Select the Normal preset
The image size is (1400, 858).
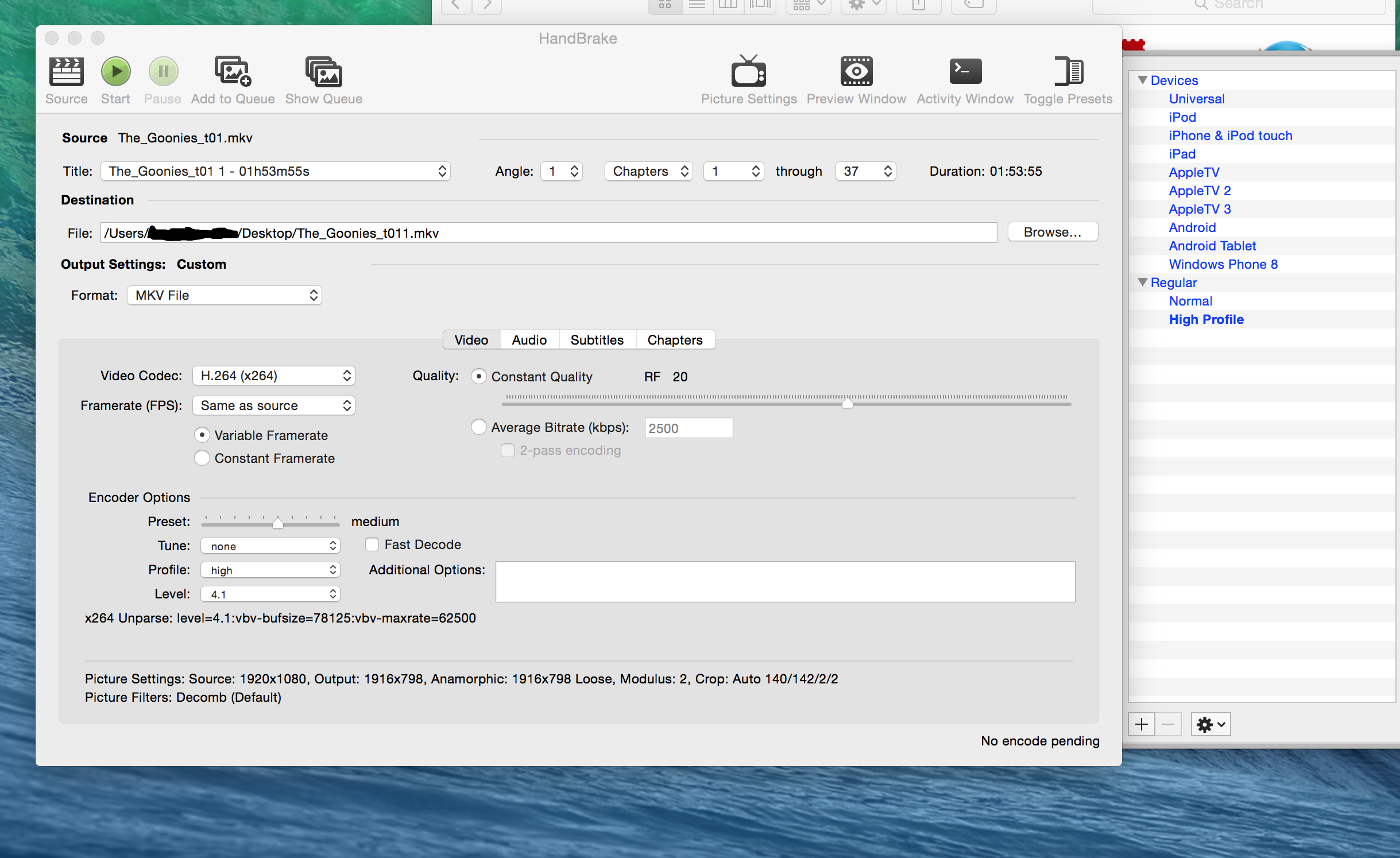[1191, 301]
